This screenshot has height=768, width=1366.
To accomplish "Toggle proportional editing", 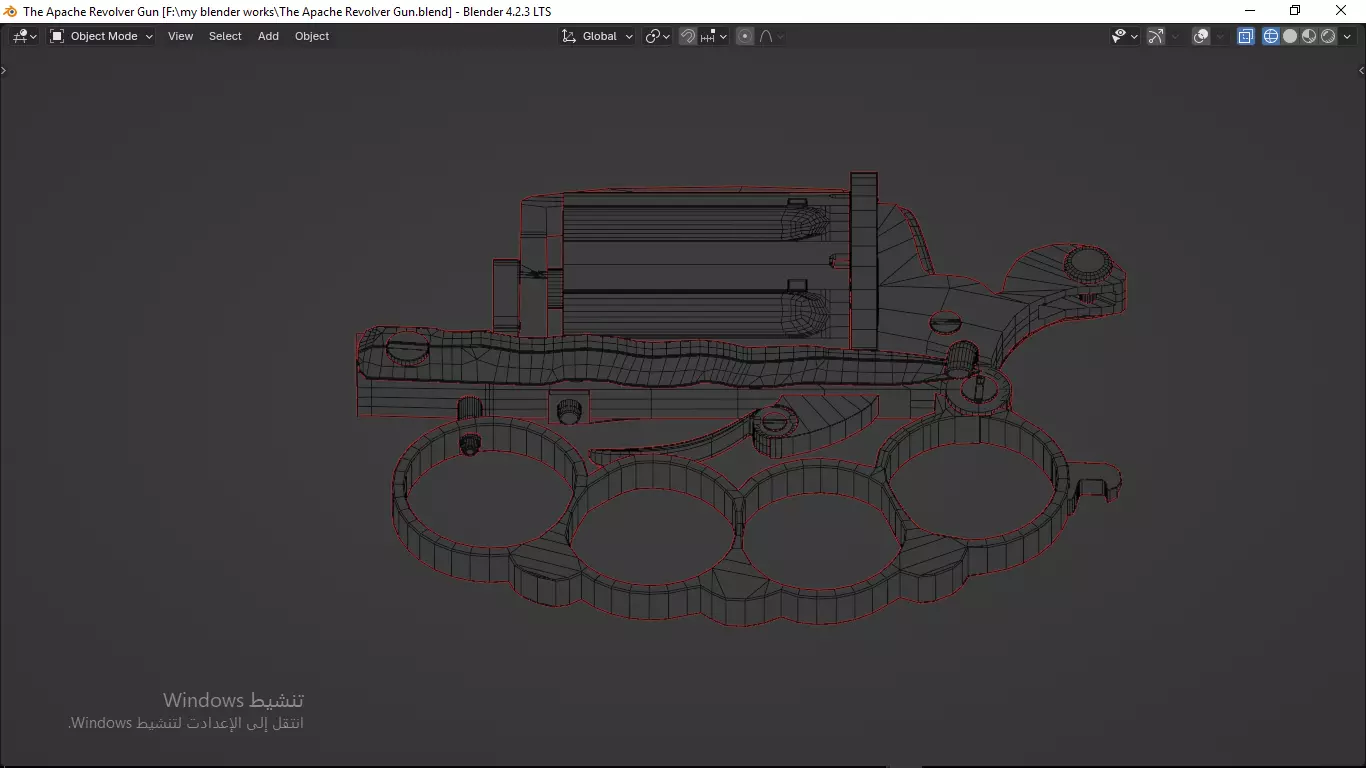I will 745,36.
